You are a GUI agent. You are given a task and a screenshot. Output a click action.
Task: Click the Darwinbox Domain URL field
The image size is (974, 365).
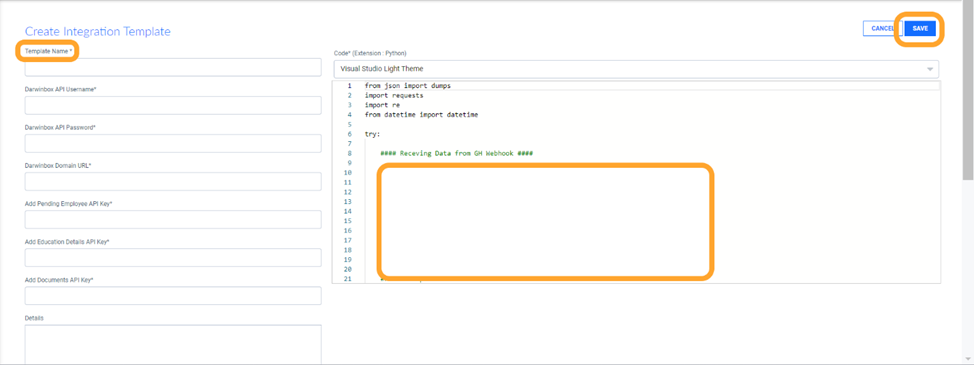pyautogui.click(x=173, y=182)
